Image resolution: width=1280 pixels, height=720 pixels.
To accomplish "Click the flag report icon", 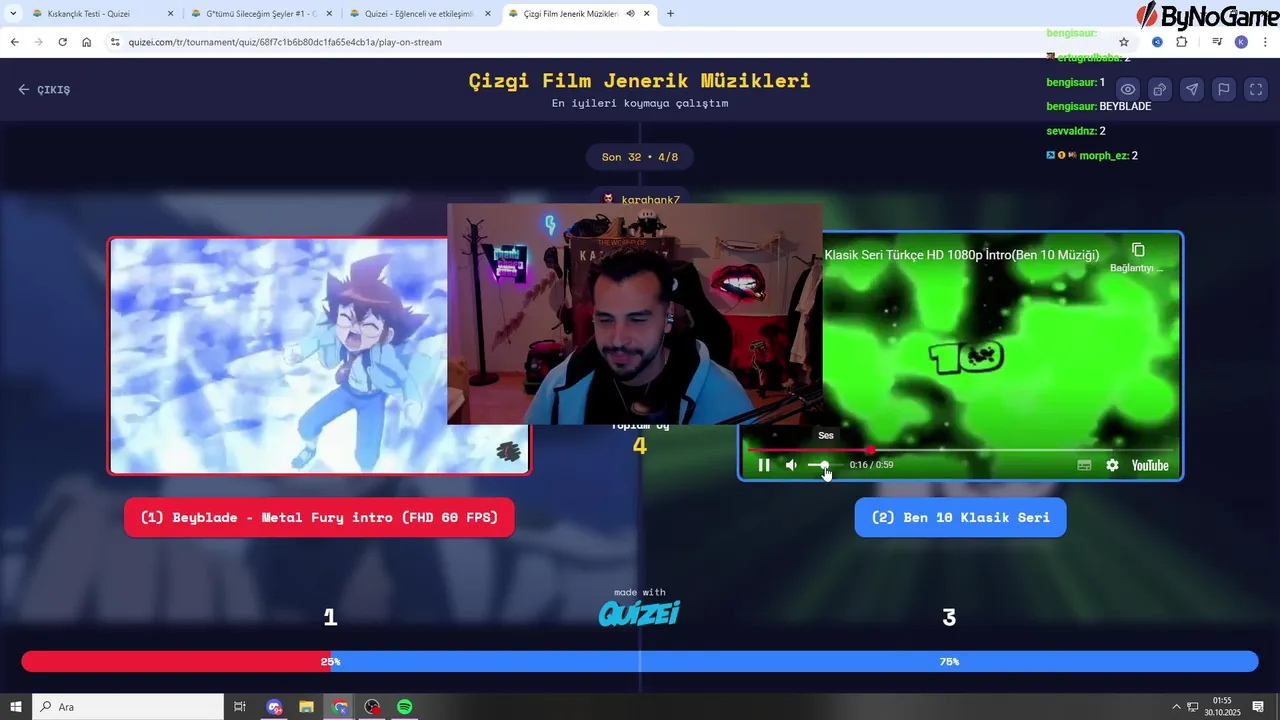I will [x=1223, y=89].
